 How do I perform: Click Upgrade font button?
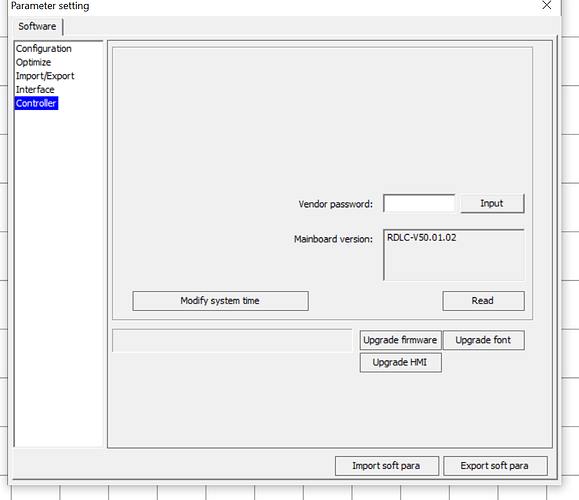tap(483, 340)
